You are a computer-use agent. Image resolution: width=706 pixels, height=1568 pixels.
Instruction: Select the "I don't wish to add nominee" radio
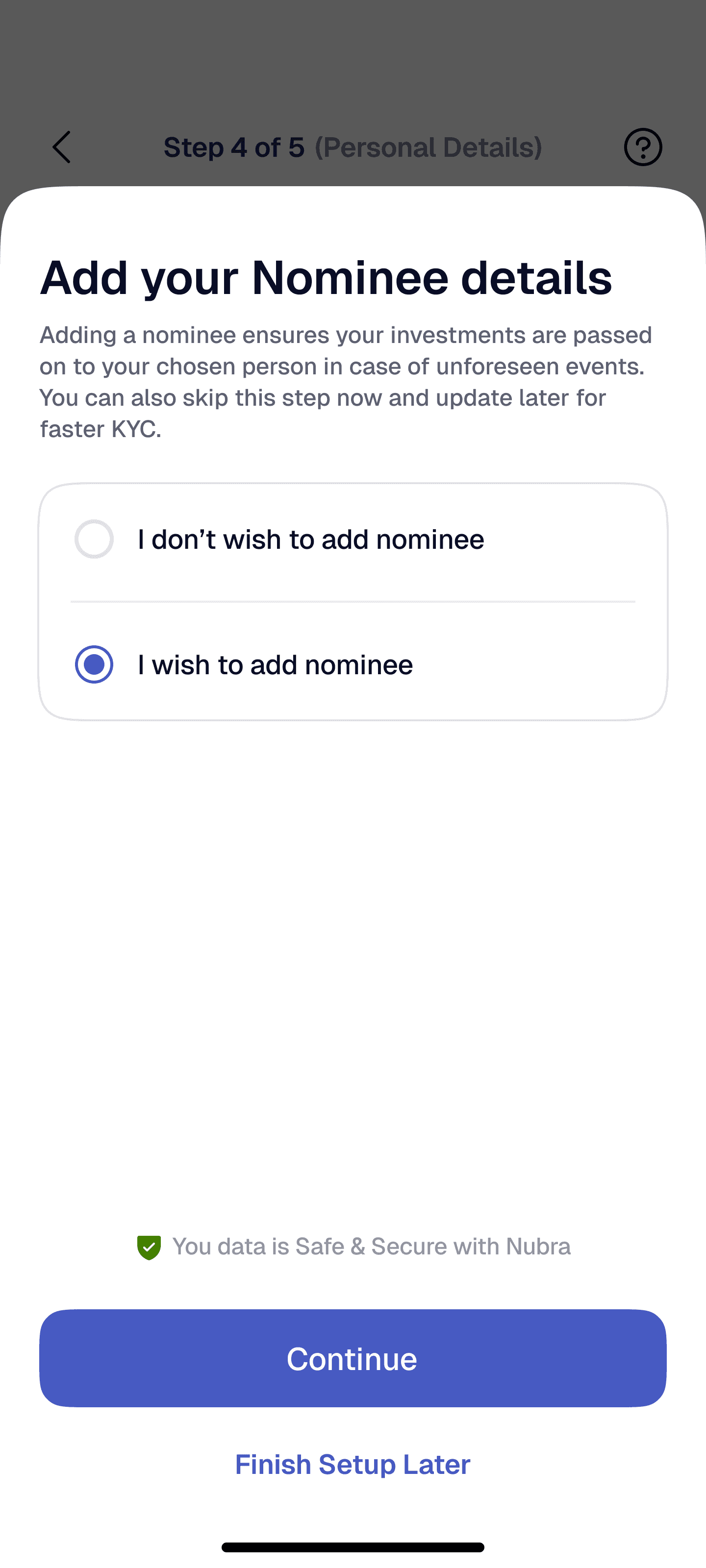coord(94,539)
